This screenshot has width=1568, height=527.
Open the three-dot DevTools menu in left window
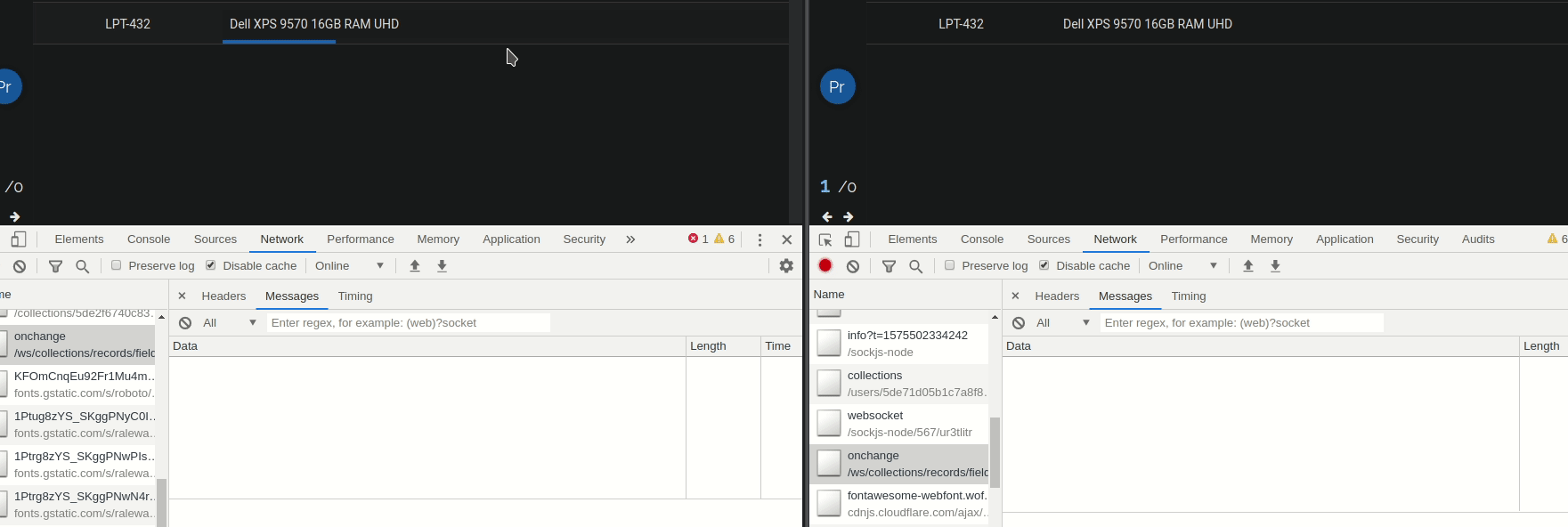point(760,239)
